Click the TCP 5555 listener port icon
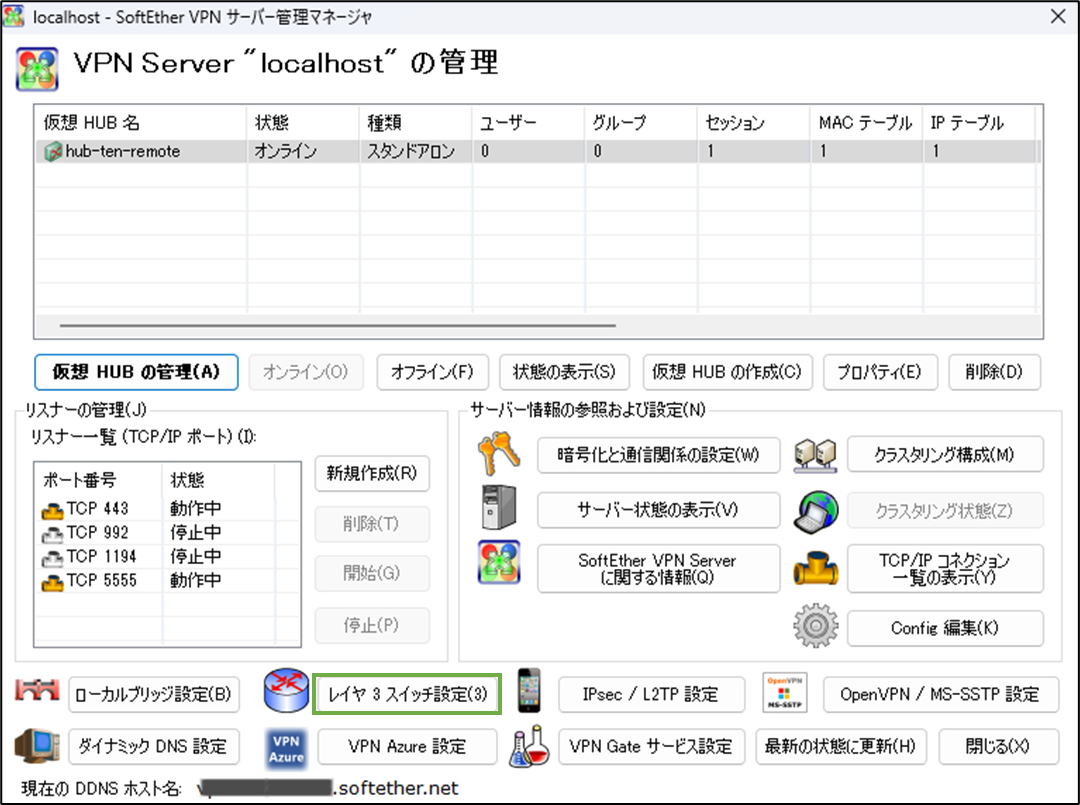This screenshot has height=805, width=1080. 52,583
